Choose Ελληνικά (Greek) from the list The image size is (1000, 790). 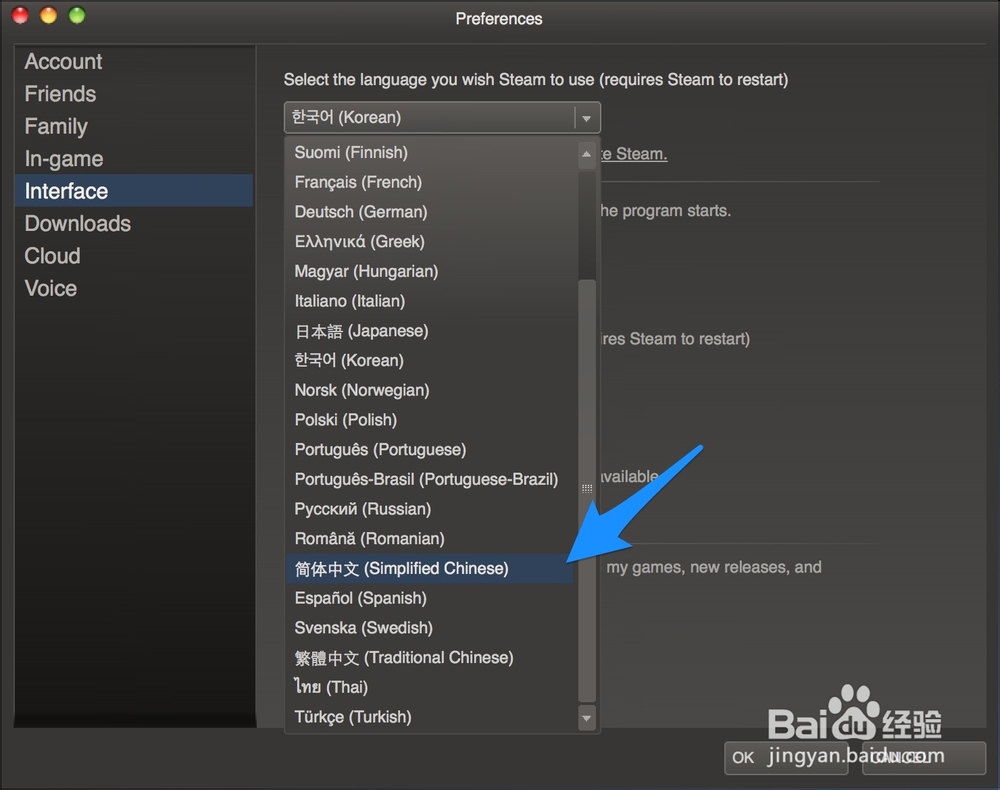point(431,242)
